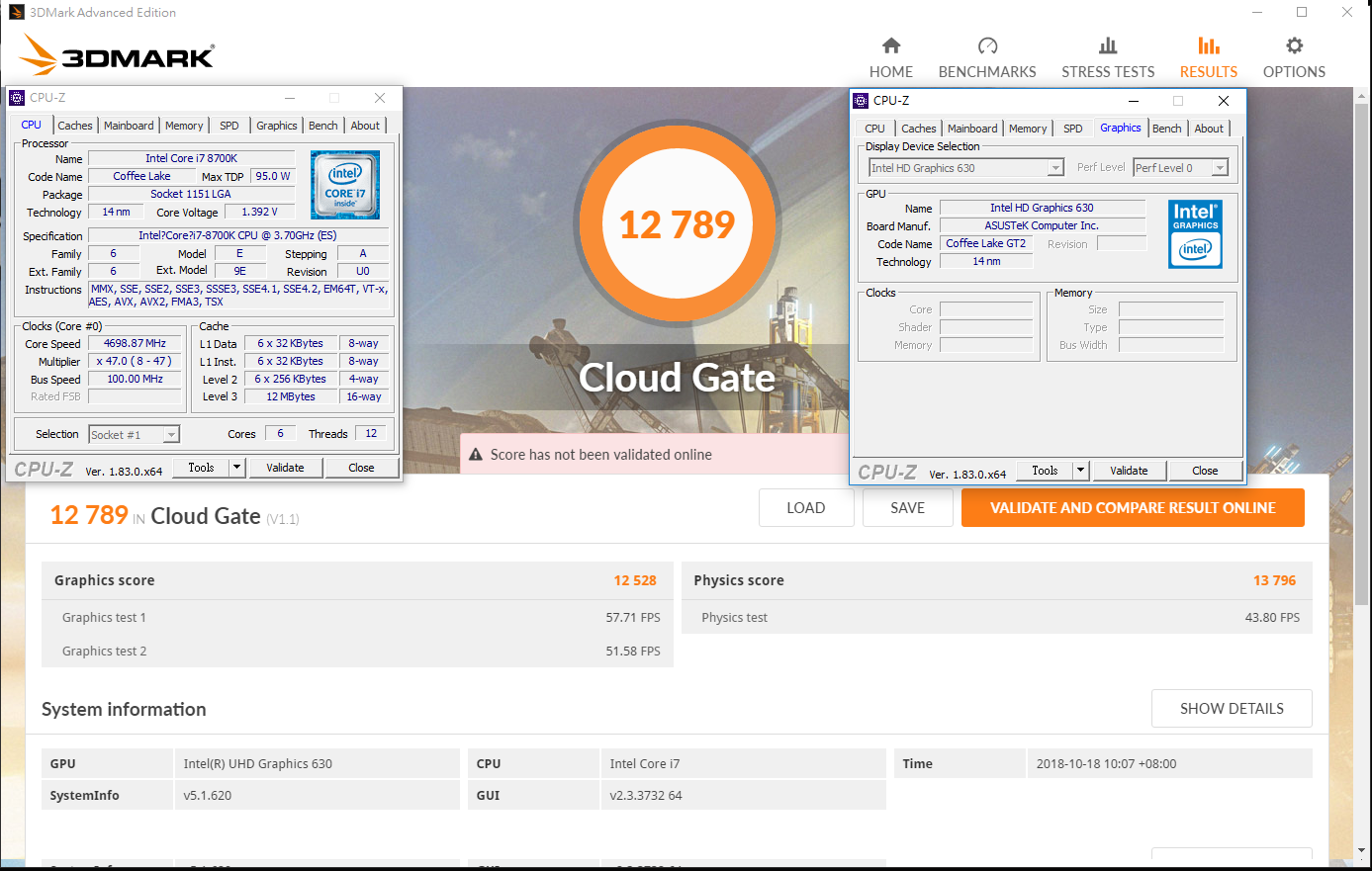This screenshot has width=1372, height=871.
Task: Click the circular 12 789 score badge
Action: click(678, 224)
